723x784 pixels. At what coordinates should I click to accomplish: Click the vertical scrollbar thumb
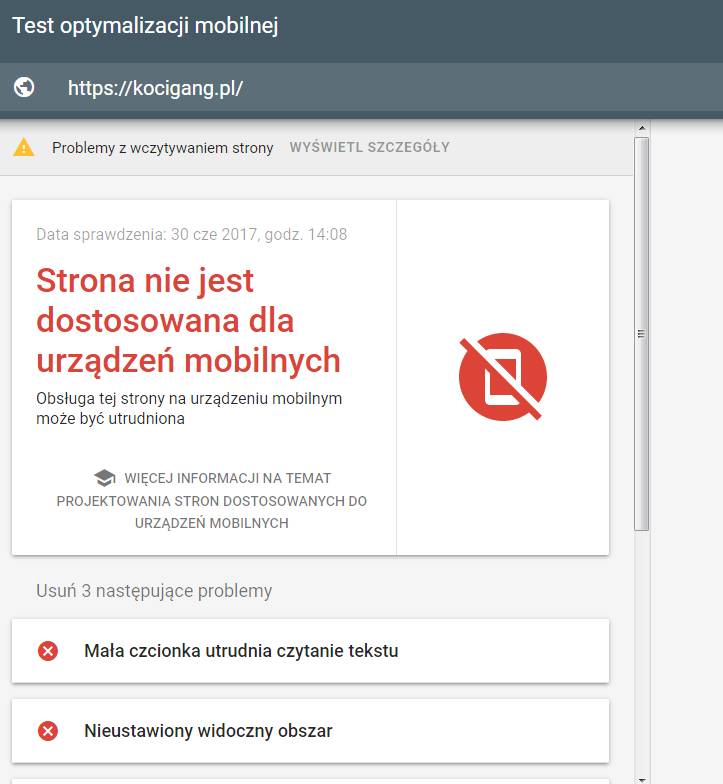[x=642, y=334]
